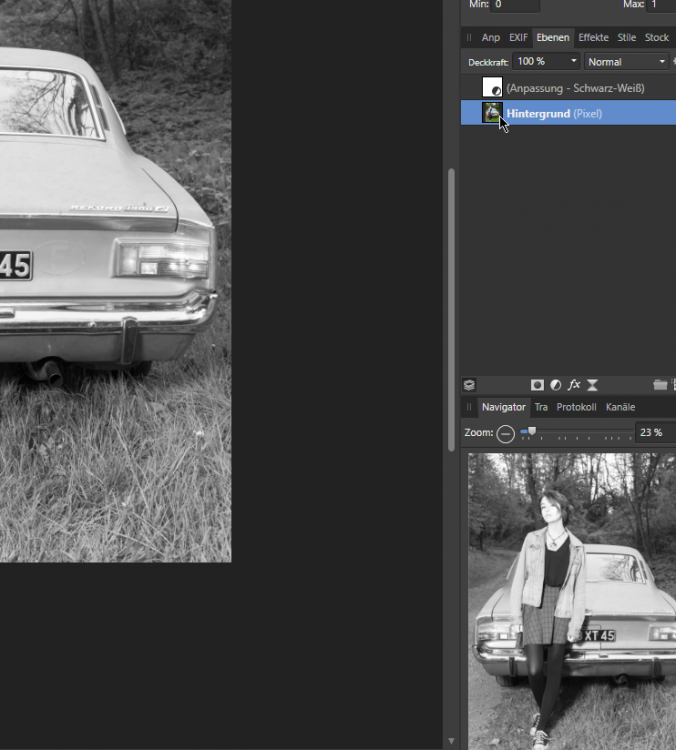
Task: Open layer effects with the fx icon
Action: click(574, 385)
